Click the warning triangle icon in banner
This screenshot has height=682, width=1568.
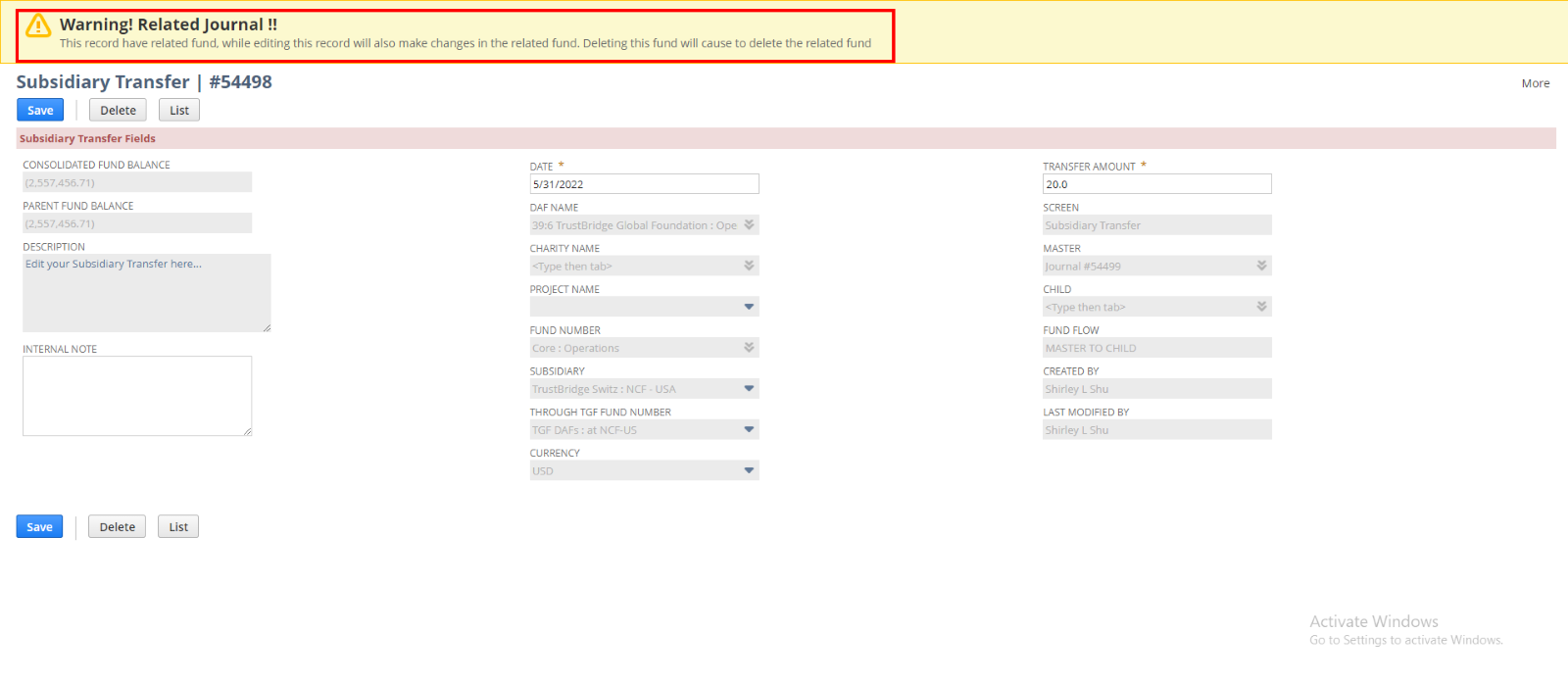[38, 25]
